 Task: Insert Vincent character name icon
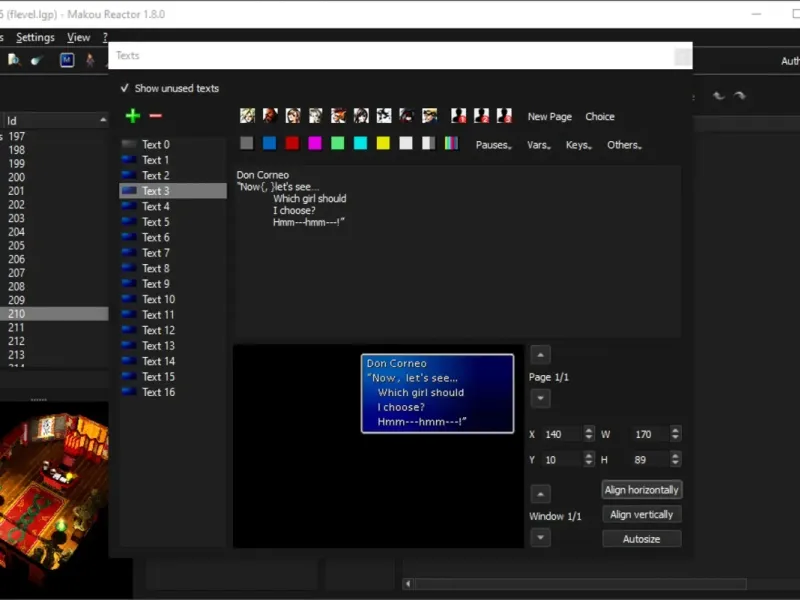point(407,116)
